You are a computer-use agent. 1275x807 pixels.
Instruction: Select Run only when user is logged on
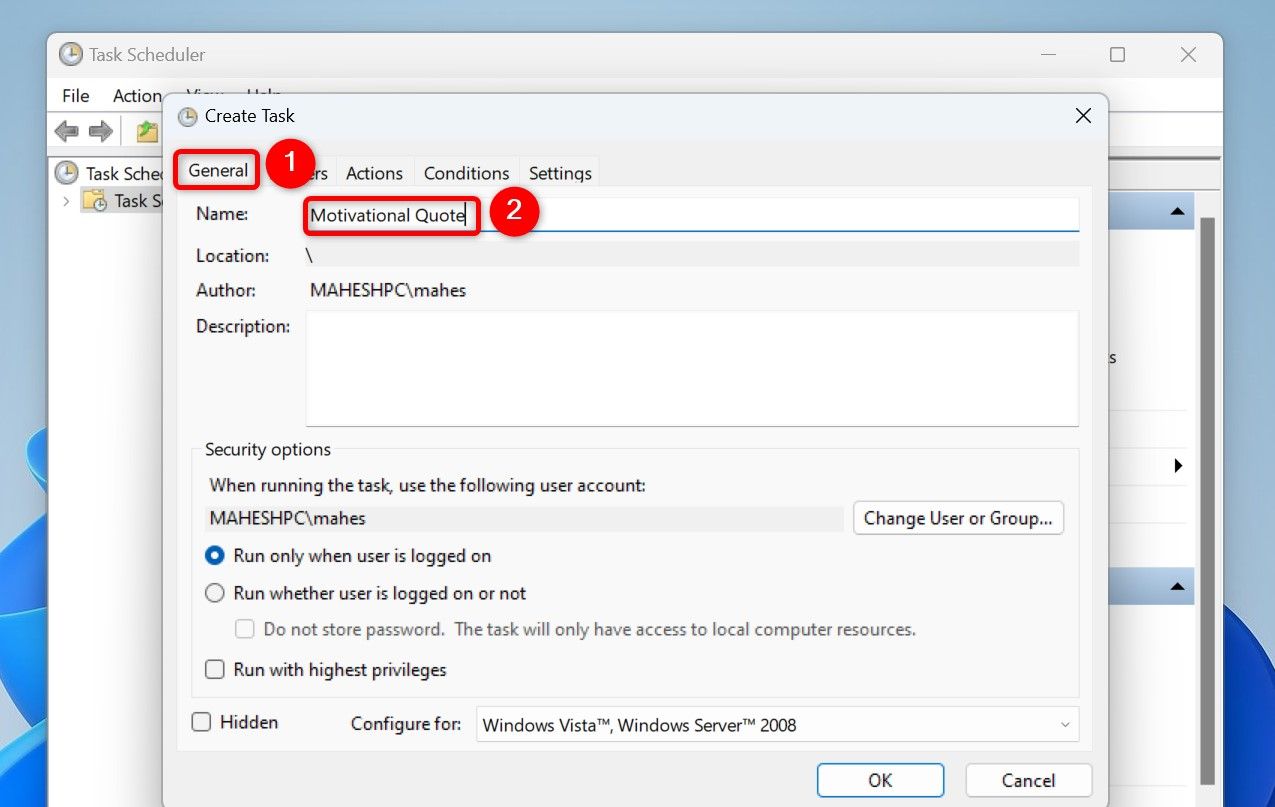pos(214,556)
